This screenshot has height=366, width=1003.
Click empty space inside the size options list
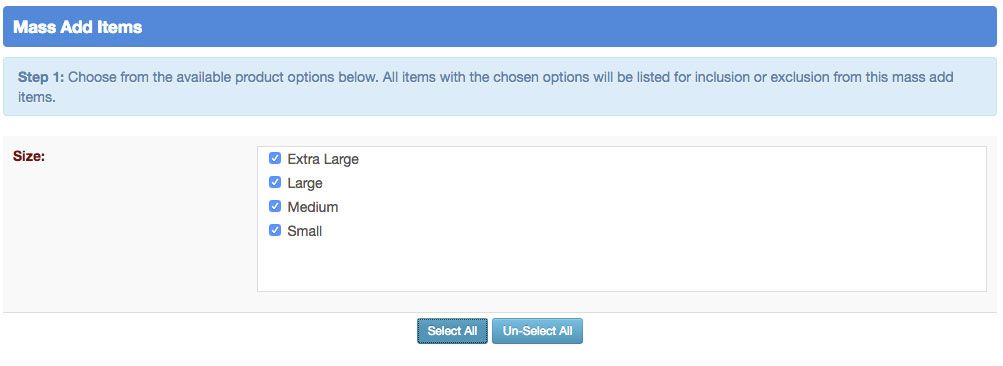tap(620, 262)
